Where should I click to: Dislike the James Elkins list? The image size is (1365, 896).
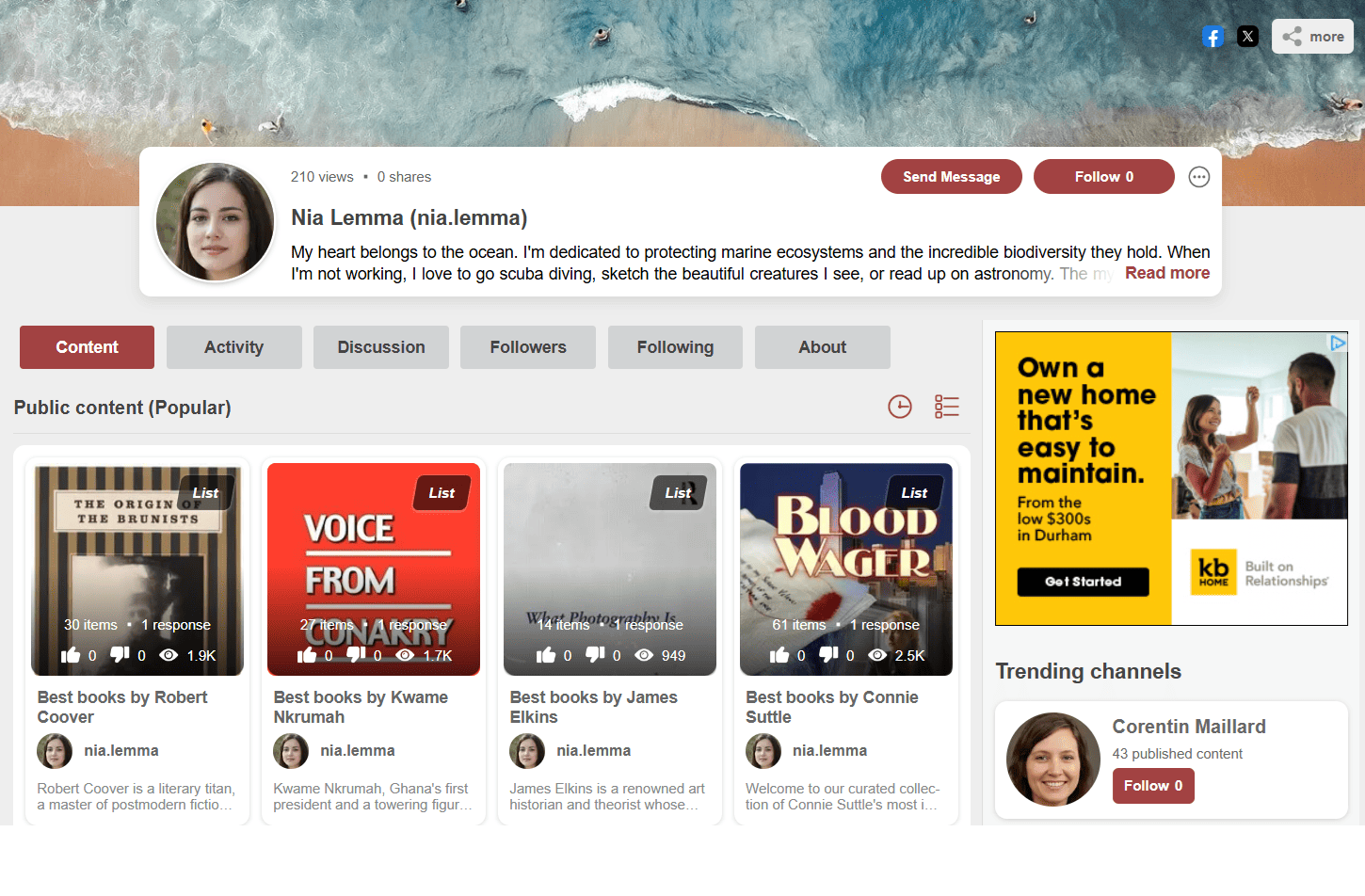595,654
